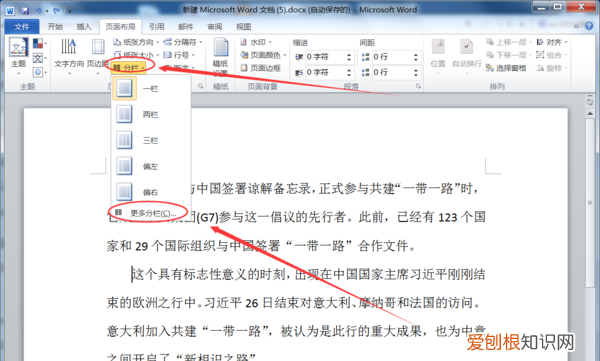Select 偏左 left column layout

point(151,166)
